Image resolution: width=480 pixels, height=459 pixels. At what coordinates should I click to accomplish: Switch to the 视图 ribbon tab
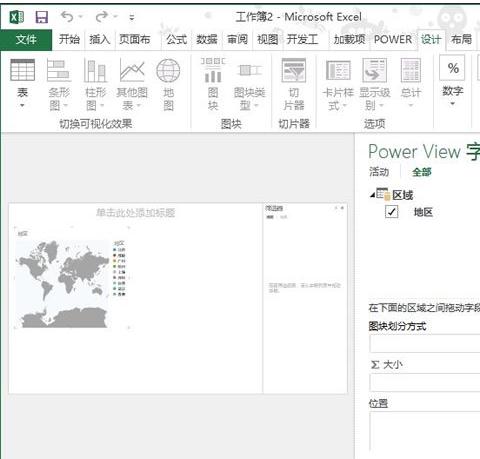pyautogui.click(x=268, y=40)
